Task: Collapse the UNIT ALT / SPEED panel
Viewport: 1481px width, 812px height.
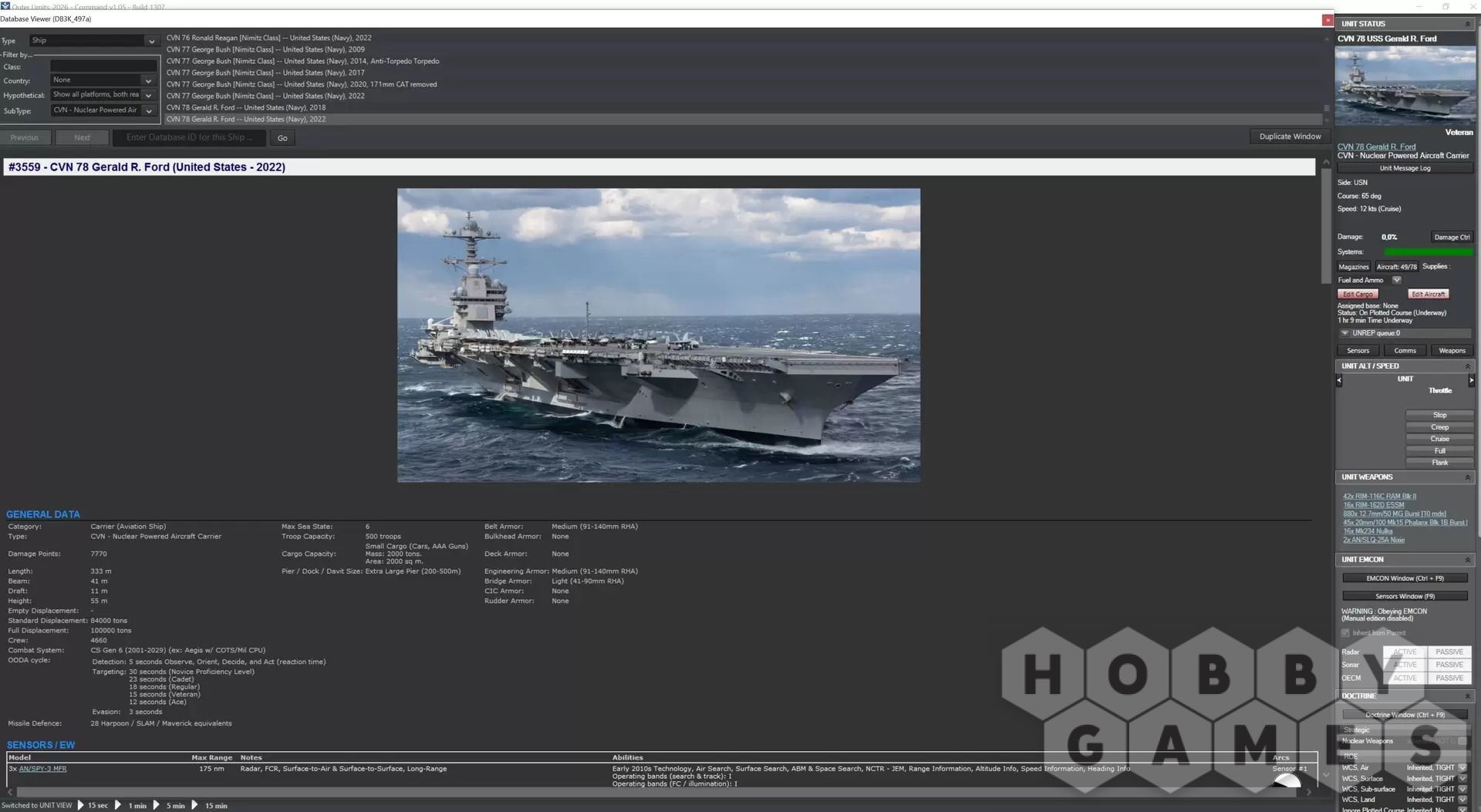Action: tap(1467, 366)
